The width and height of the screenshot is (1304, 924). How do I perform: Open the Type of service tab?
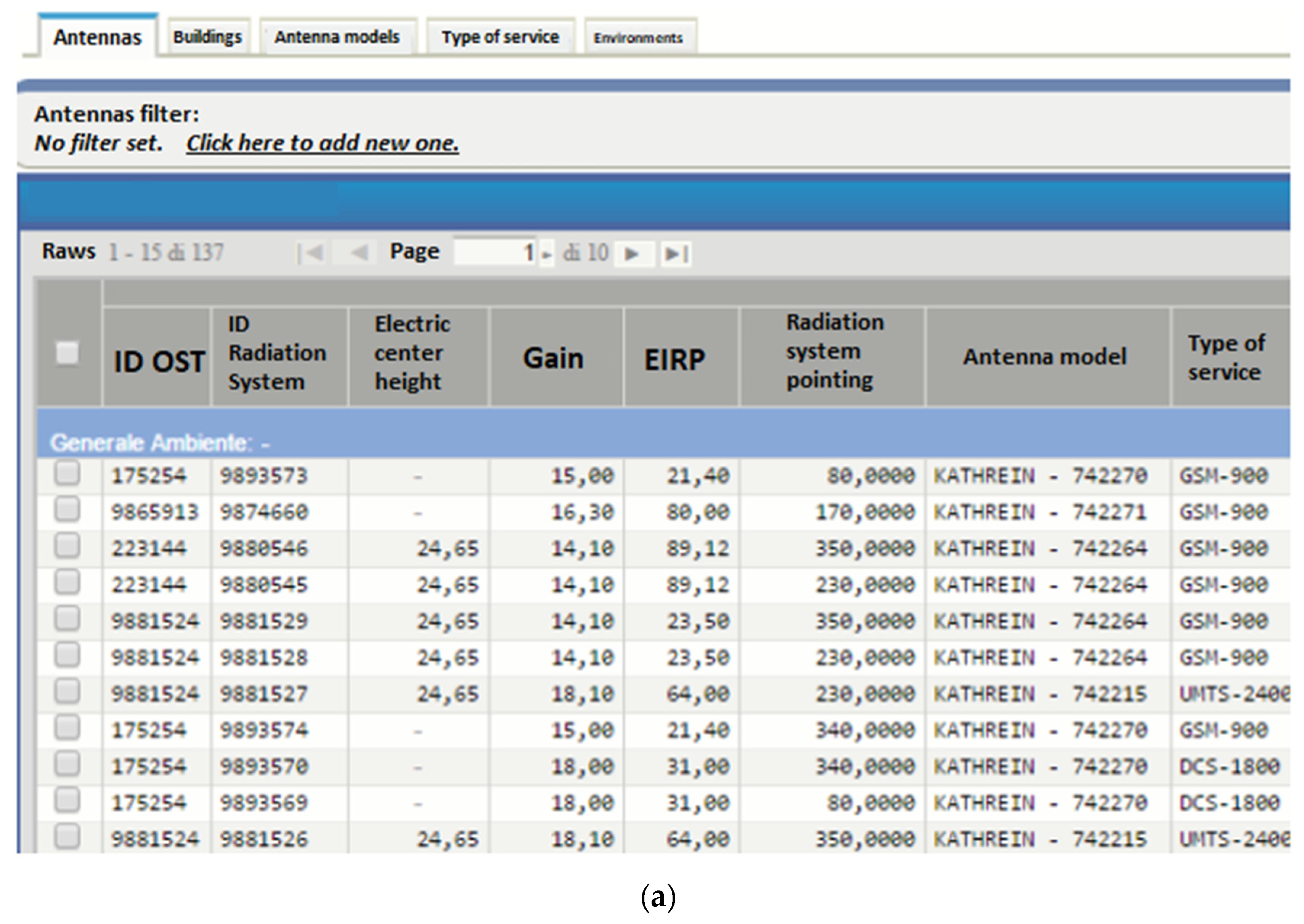pyautogui.click(x=500, y=37)
